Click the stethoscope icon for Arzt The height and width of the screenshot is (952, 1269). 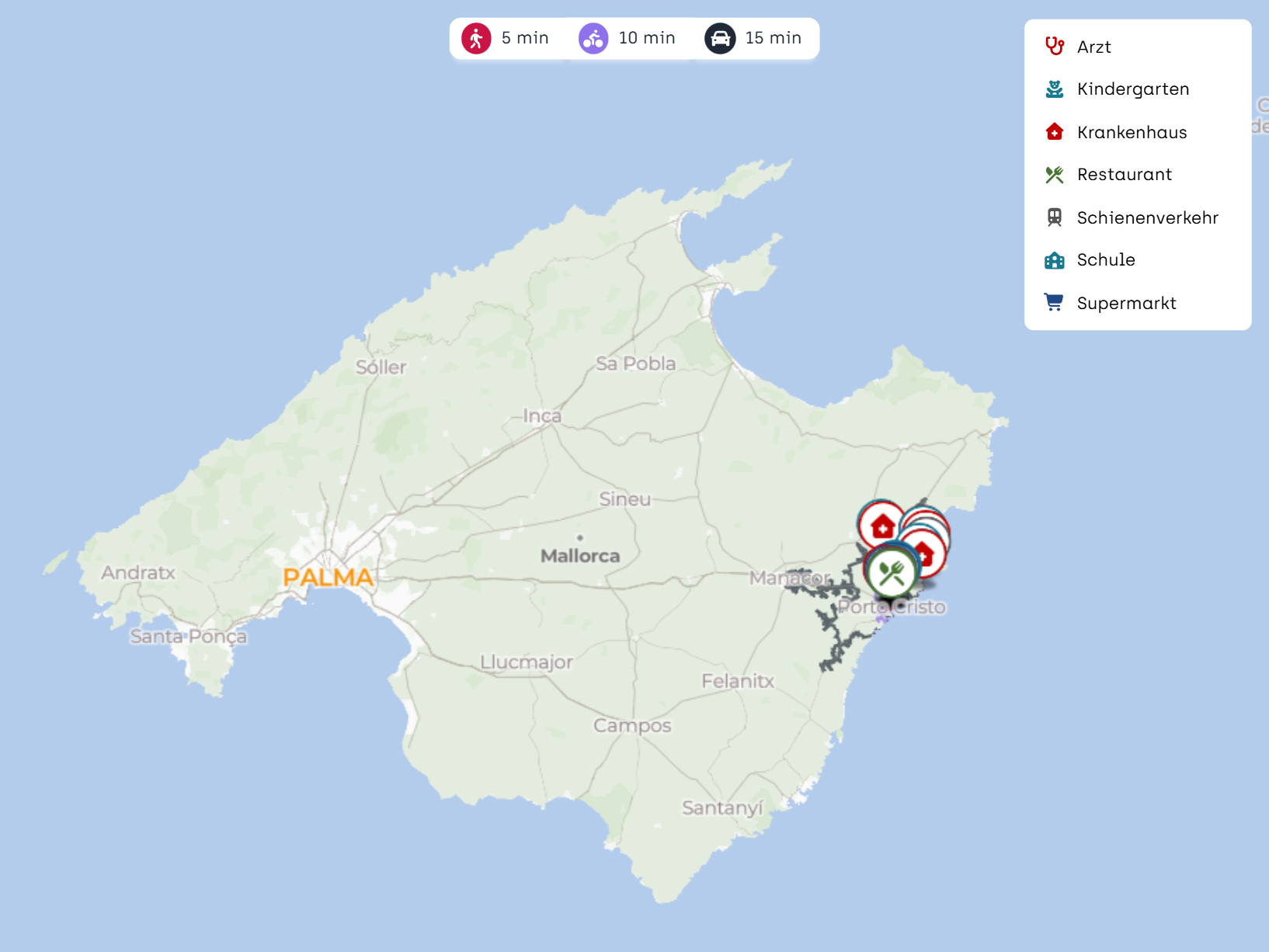click(1054, 47)
